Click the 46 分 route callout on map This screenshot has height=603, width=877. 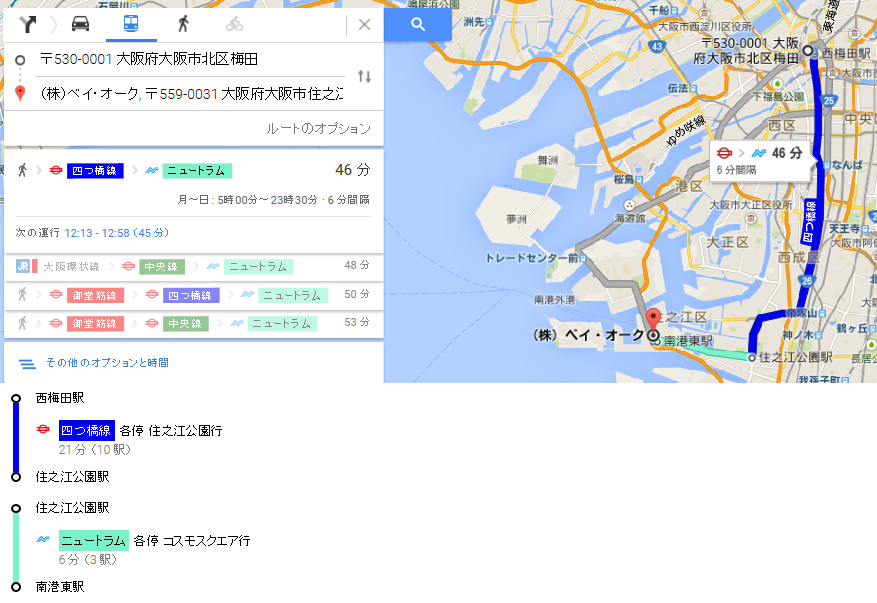coord(760,161)
